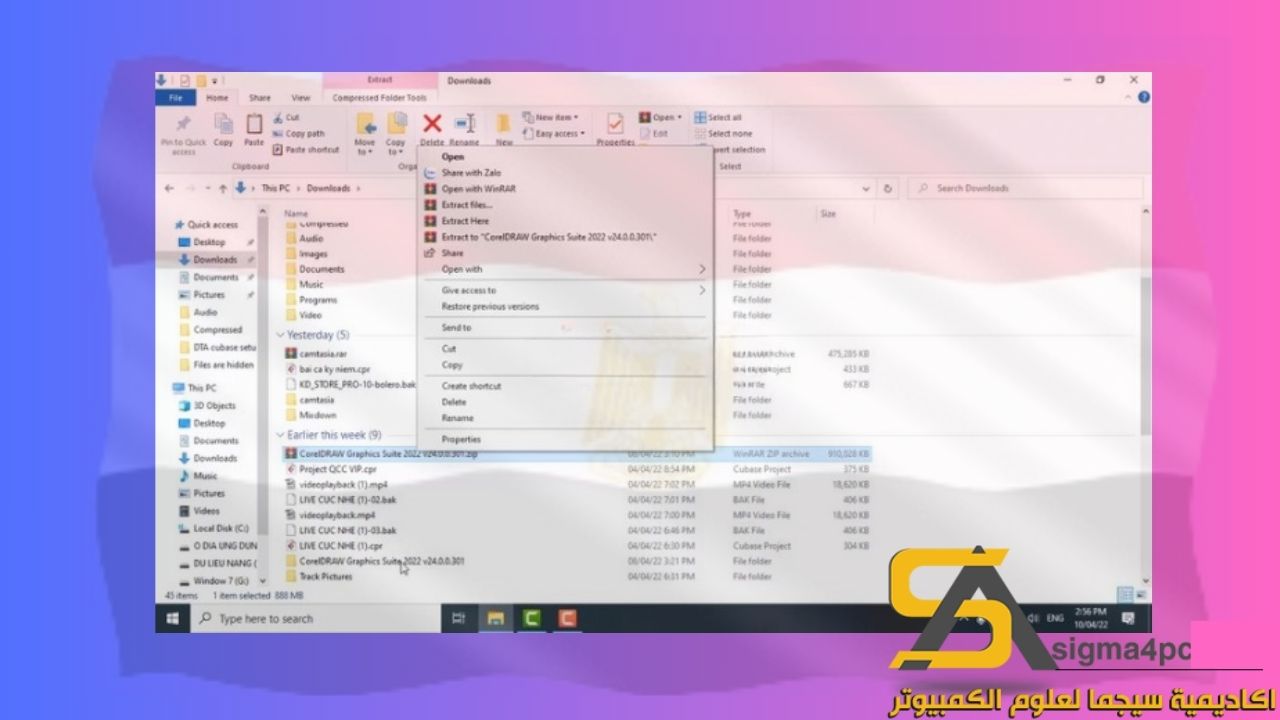
Task: Open the Compressed Folder Tools tab
Action: (379, 98)
